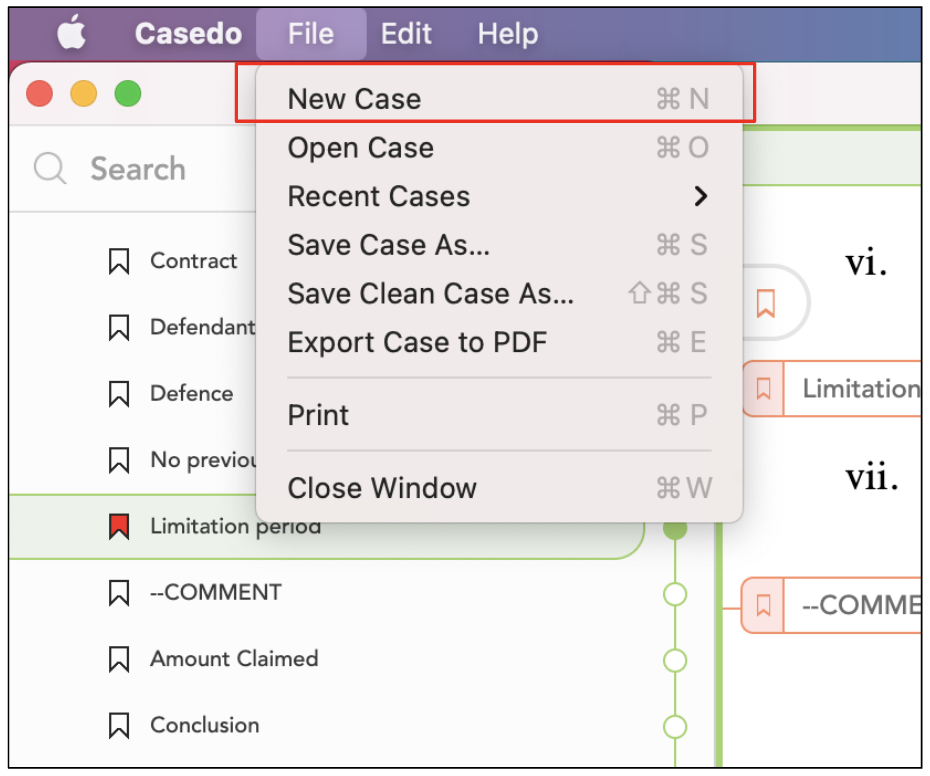Select the timeline node beside --COMMENT
The image size is (930, 776).
click(x=675, y=594)
